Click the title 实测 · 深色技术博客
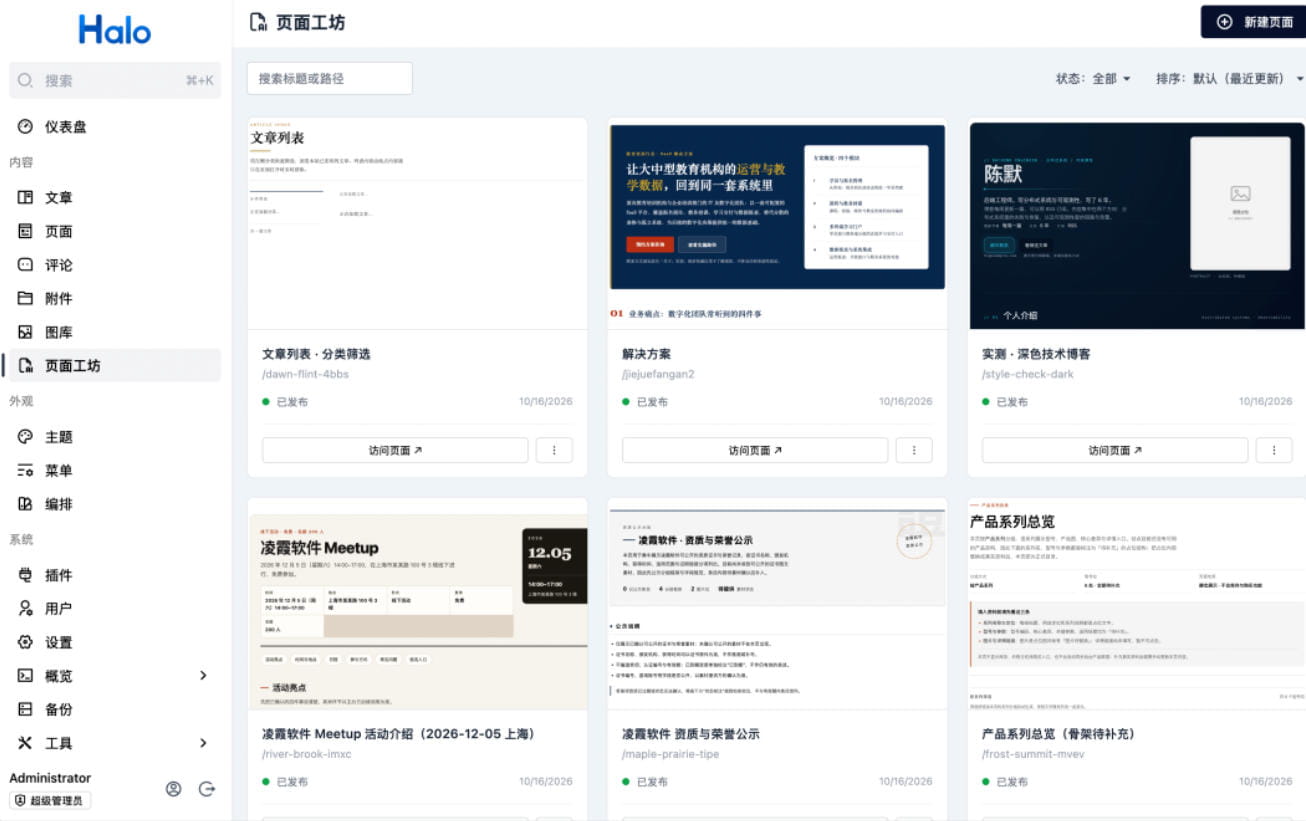The width and height of the screenshot is (1306, 821). coord(1036,354)
